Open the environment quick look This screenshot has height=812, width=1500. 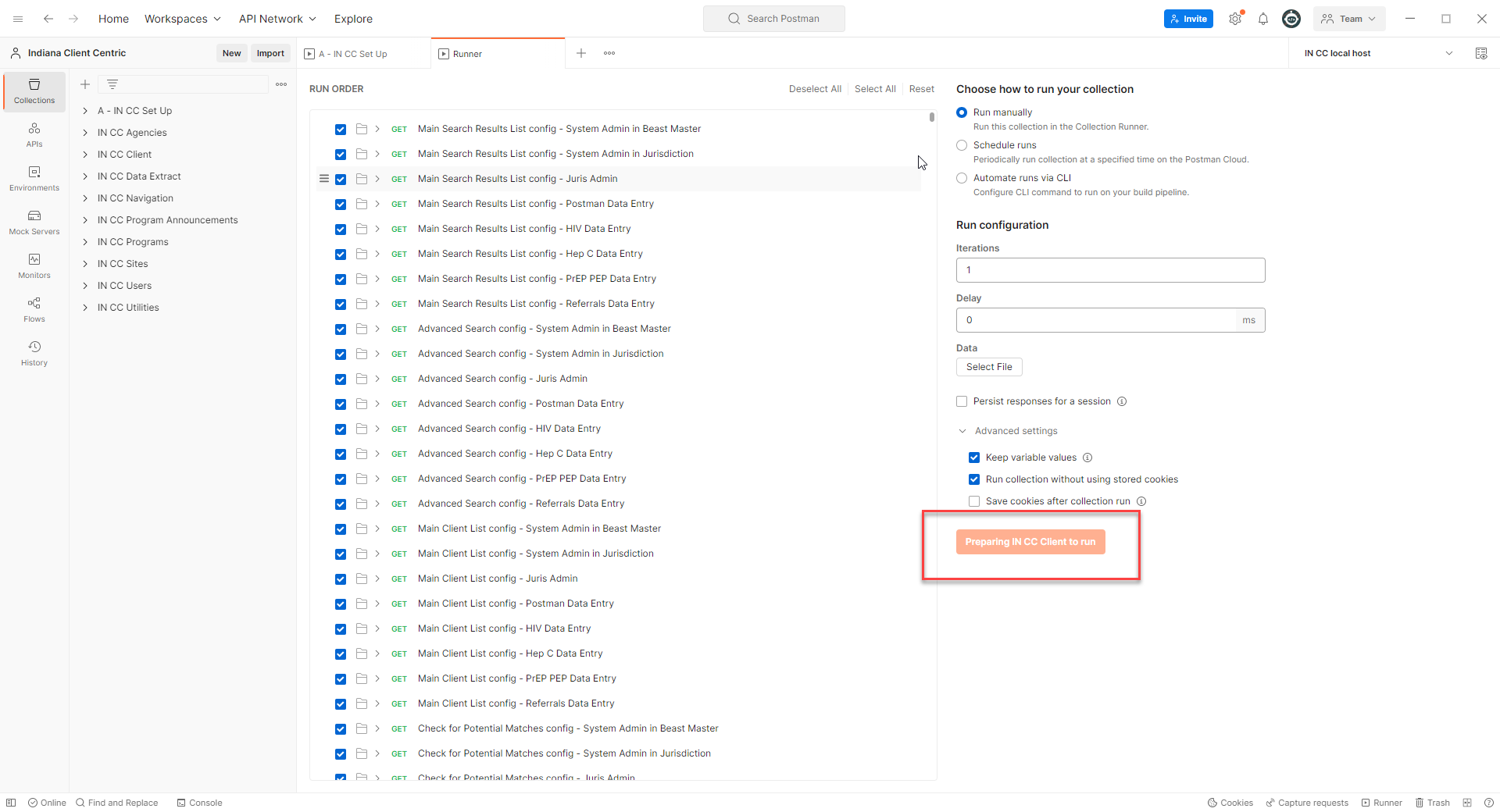pyautogui.click(x=1482, y=53)
